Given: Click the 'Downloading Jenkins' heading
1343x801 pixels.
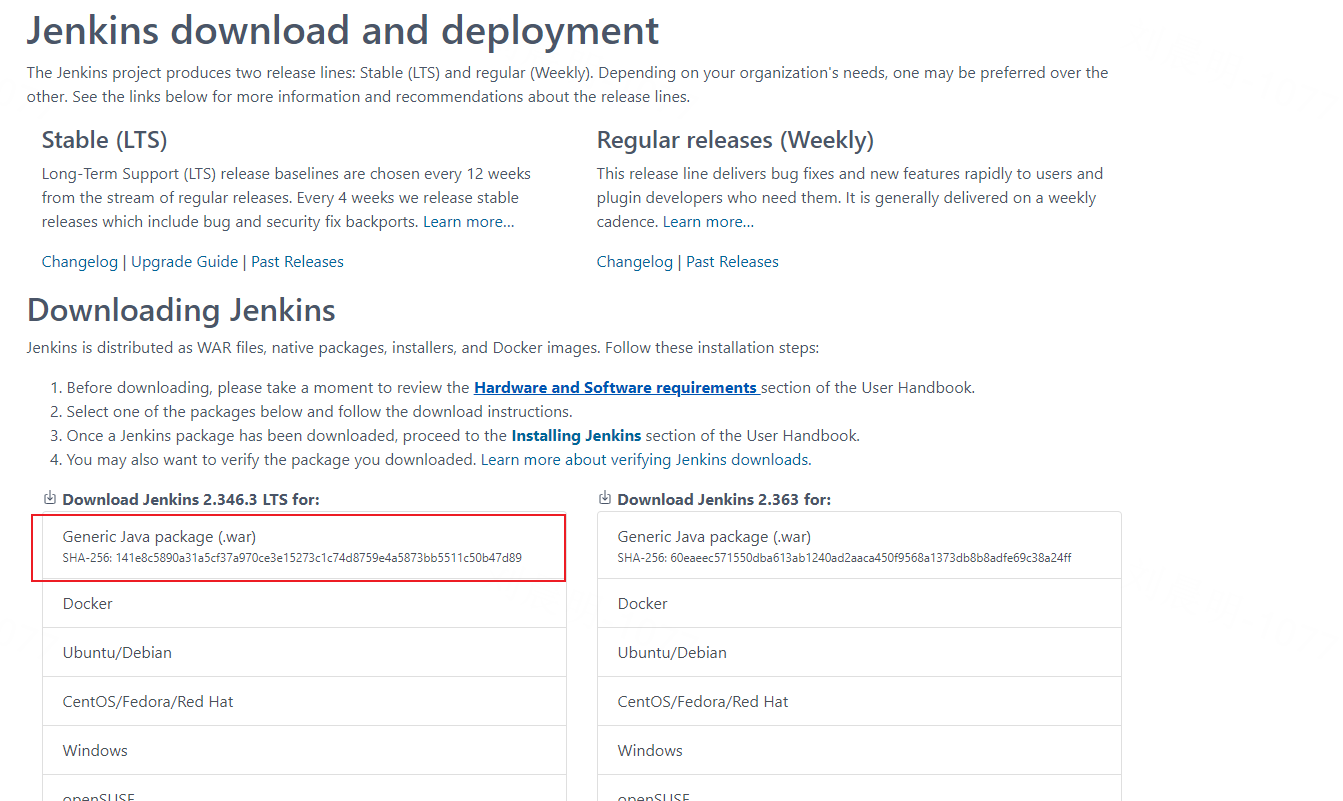Looking at the screenshot, I should [x=181, y=310].
